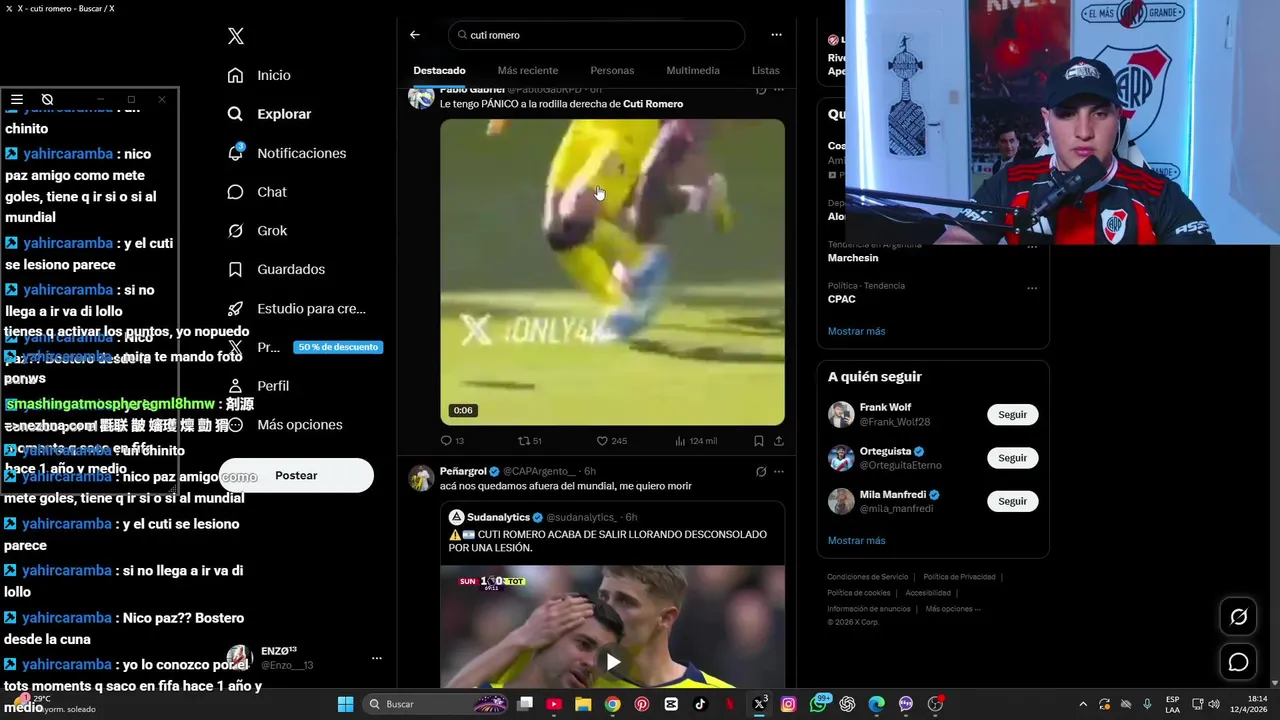This screenshot has height=720, width=1280.
Task: Open the chat overlay hamburger menu
Action: tap(17, 99)
